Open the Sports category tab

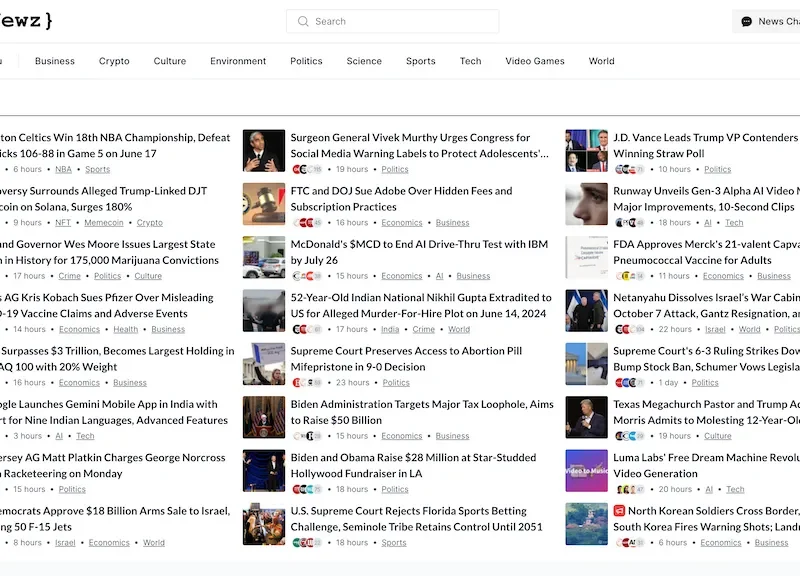point(421,61)
